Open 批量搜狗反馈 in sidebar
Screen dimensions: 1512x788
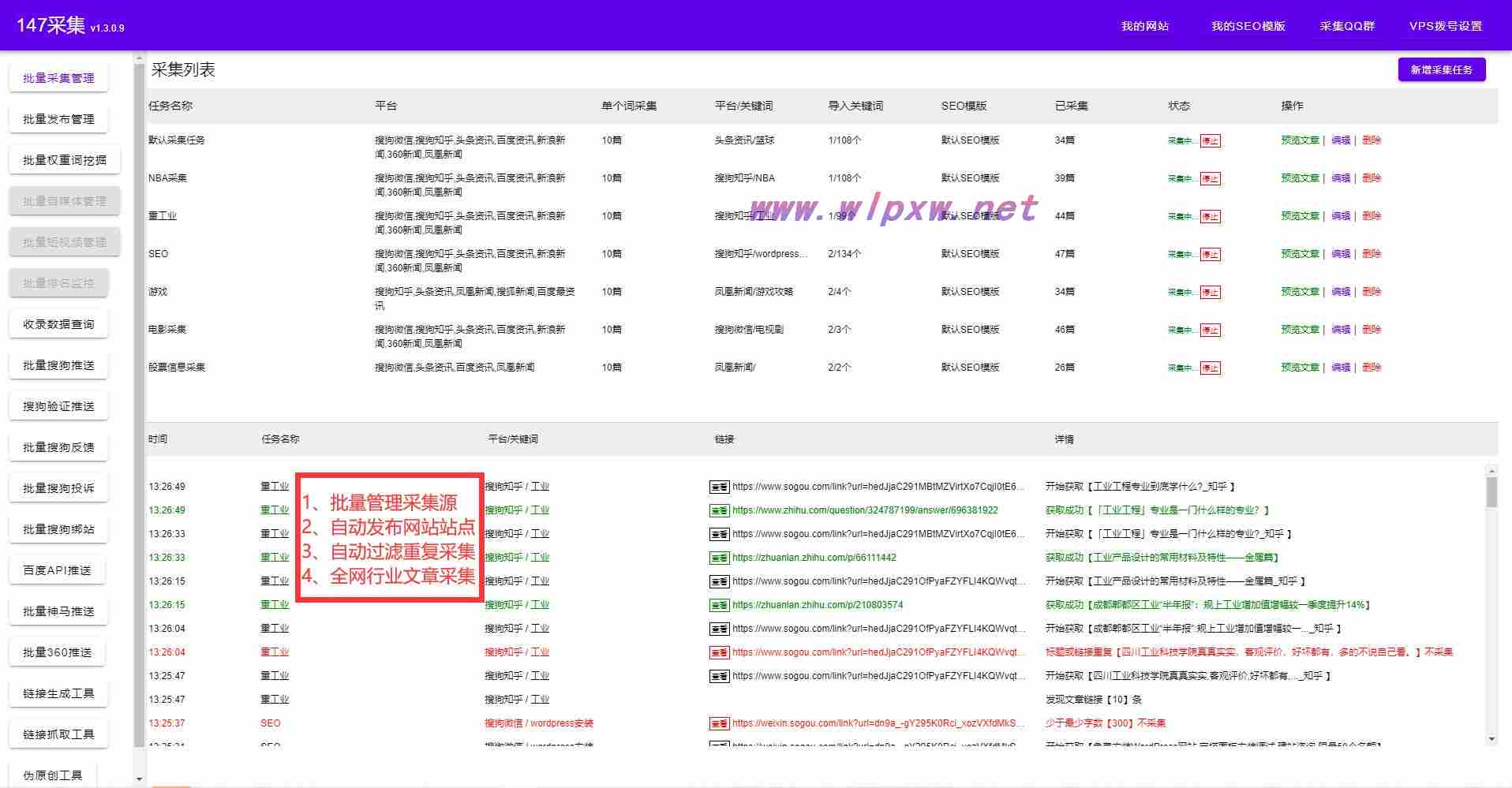[x=58, y=447]
